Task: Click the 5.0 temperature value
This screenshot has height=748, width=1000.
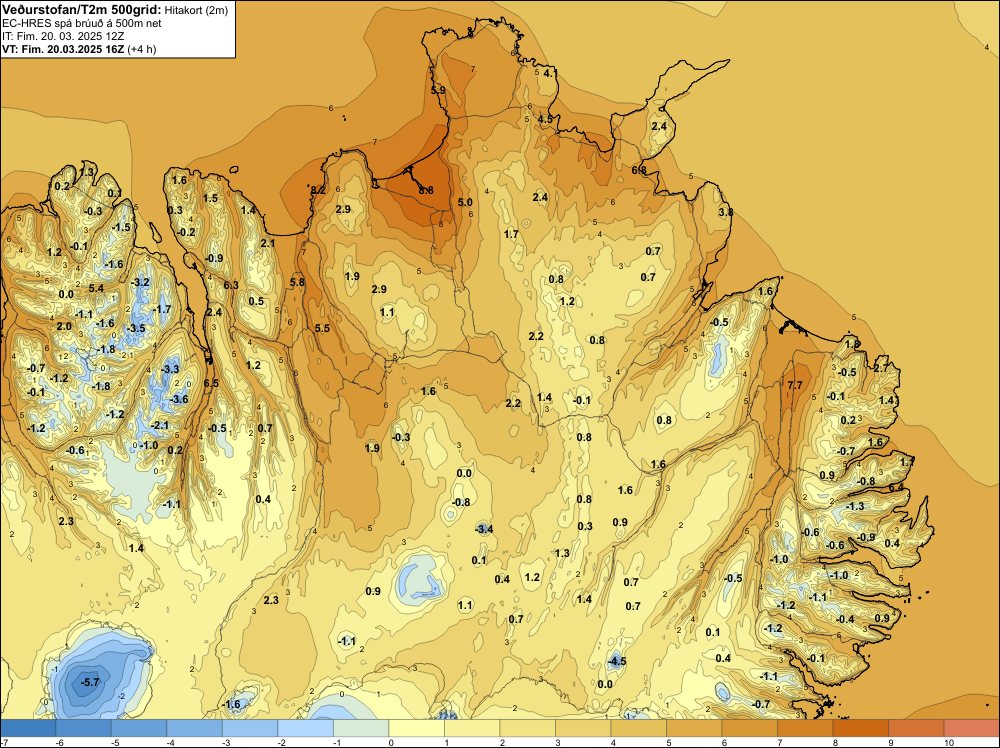Action: coord(466,202)
